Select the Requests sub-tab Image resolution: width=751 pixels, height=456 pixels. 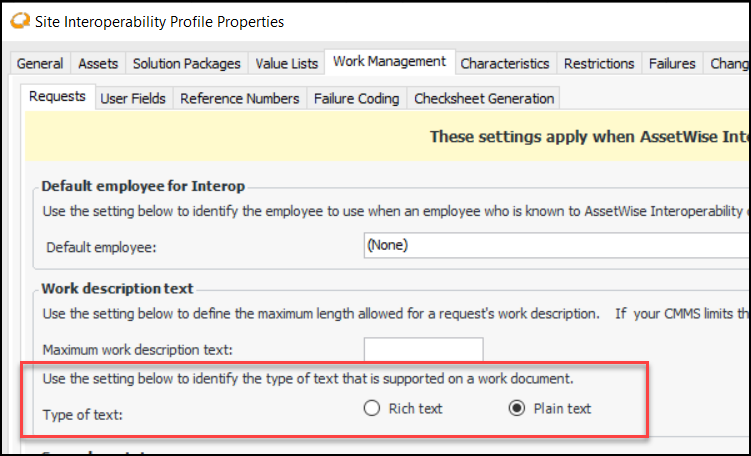(57, 97)
